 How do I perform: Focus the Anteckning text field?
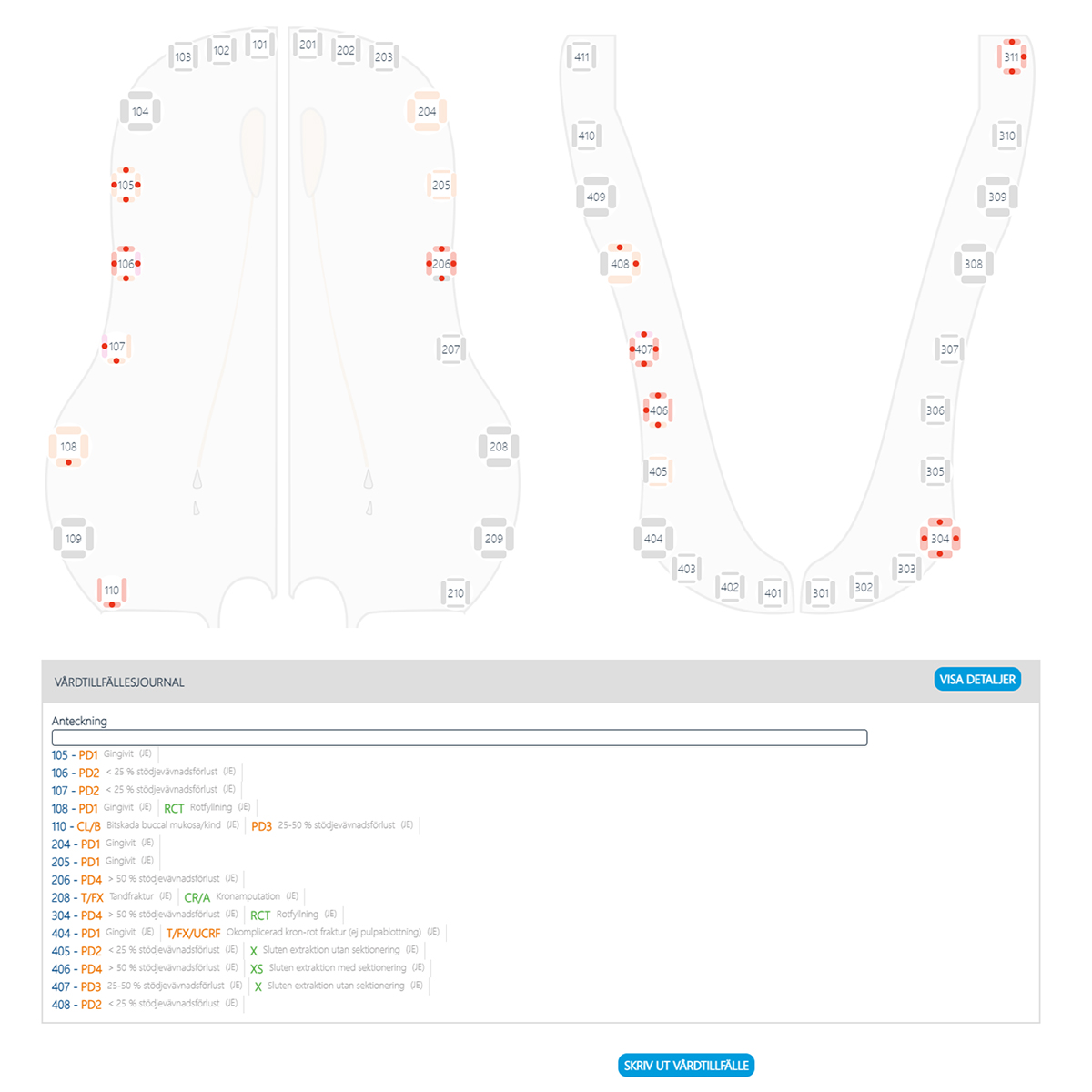(460, 738)
